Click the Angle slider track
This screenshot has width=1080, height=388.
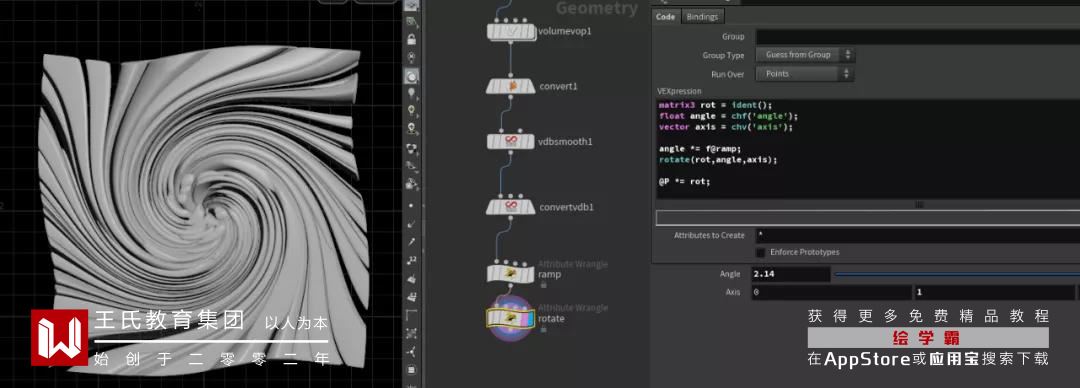click(957, 274)
